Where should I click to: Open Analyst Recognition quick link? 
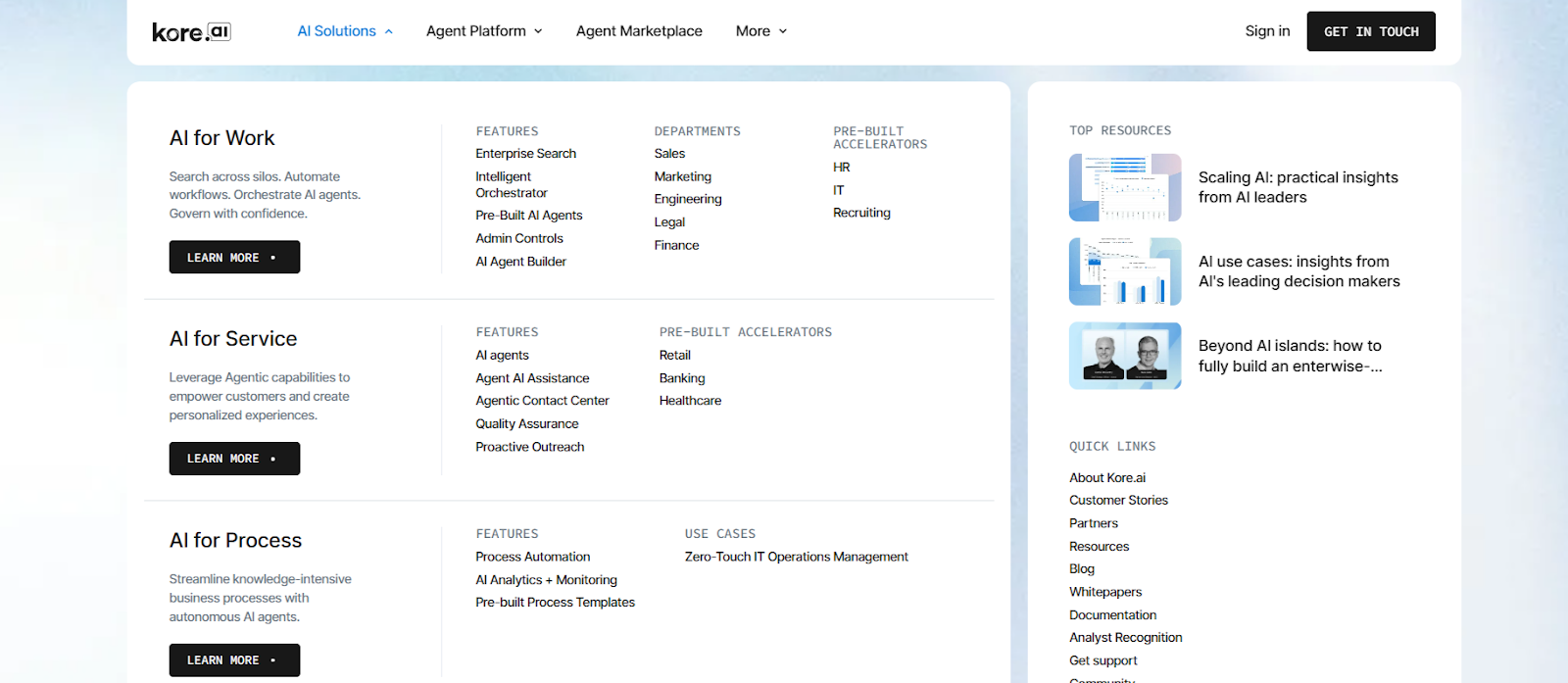1126,638
